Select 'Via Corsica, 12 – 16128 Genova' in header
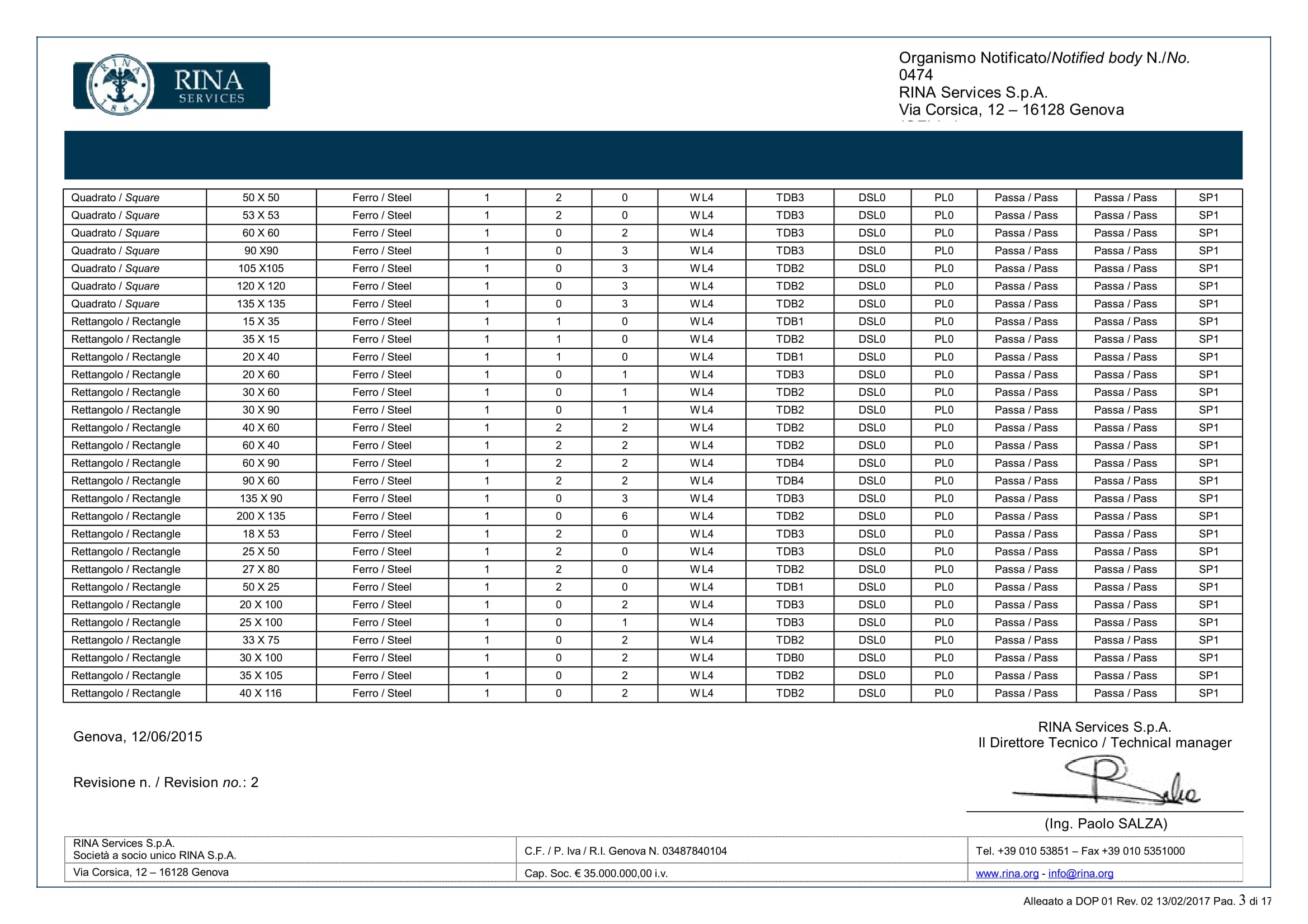This screenshot has height=924, width=1308. point(1011,110)
